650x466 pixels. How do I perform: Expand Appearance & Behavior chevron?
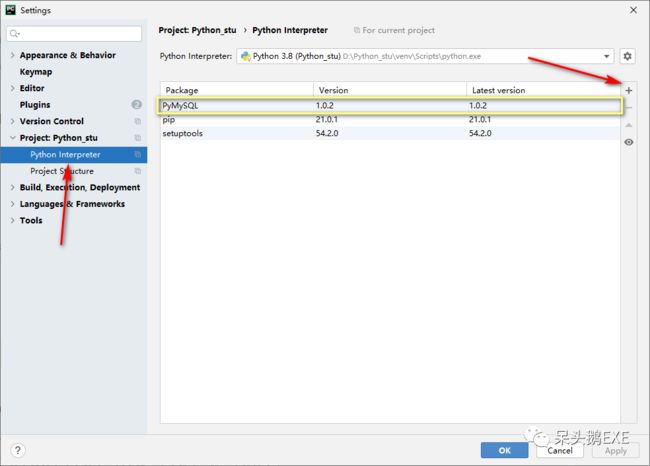coord(12,55)
